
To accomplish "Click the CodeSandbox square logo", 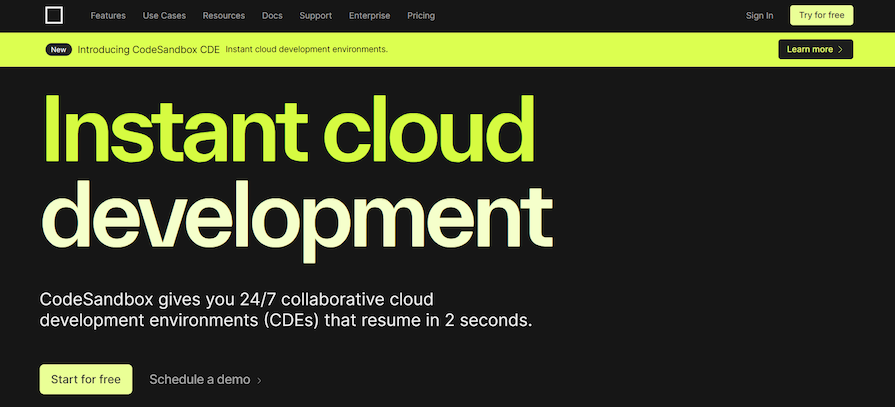I will coord(54,15).
